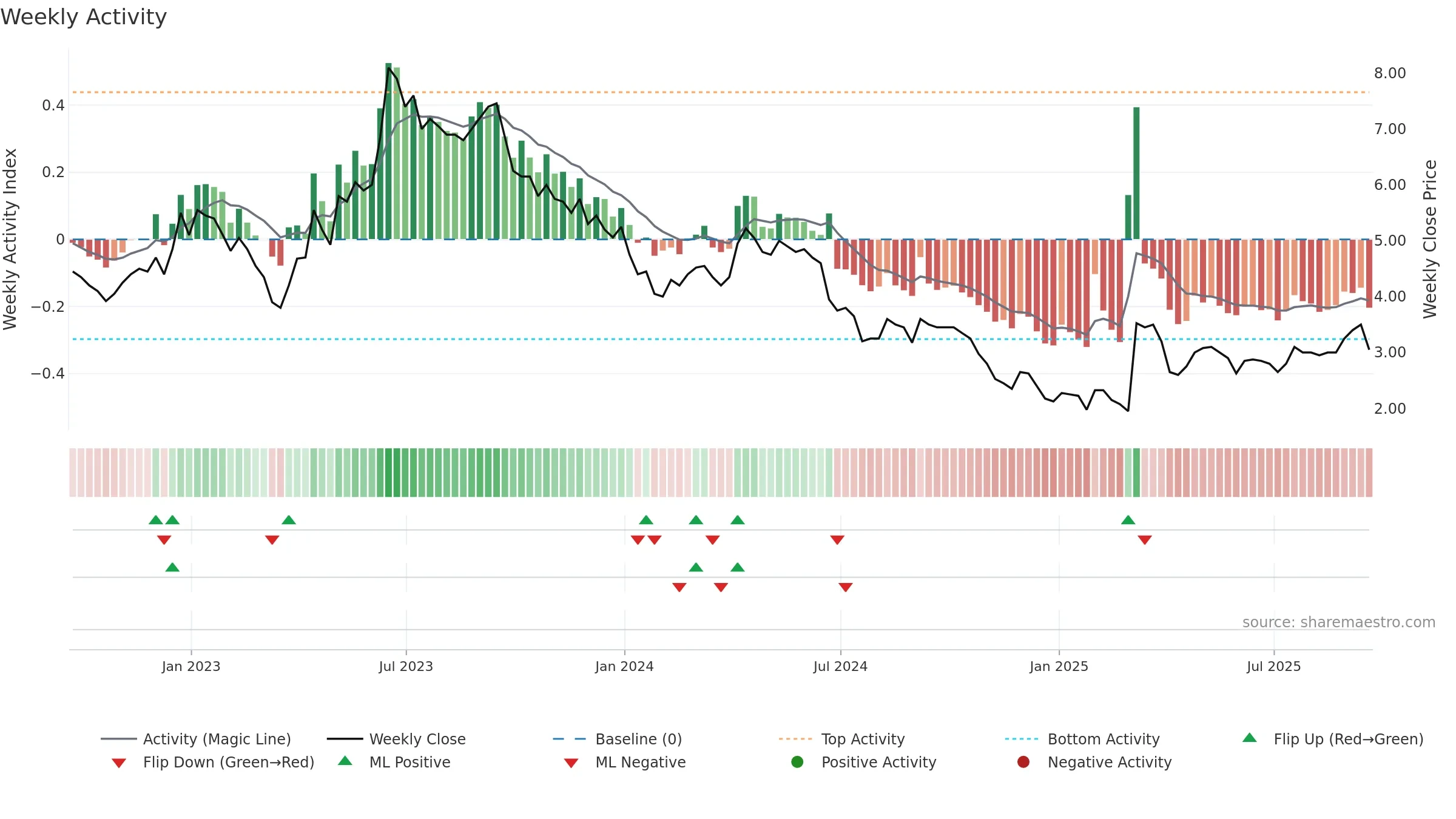Click the flip-up green triangle near March 2025

tap(1128, 520)
